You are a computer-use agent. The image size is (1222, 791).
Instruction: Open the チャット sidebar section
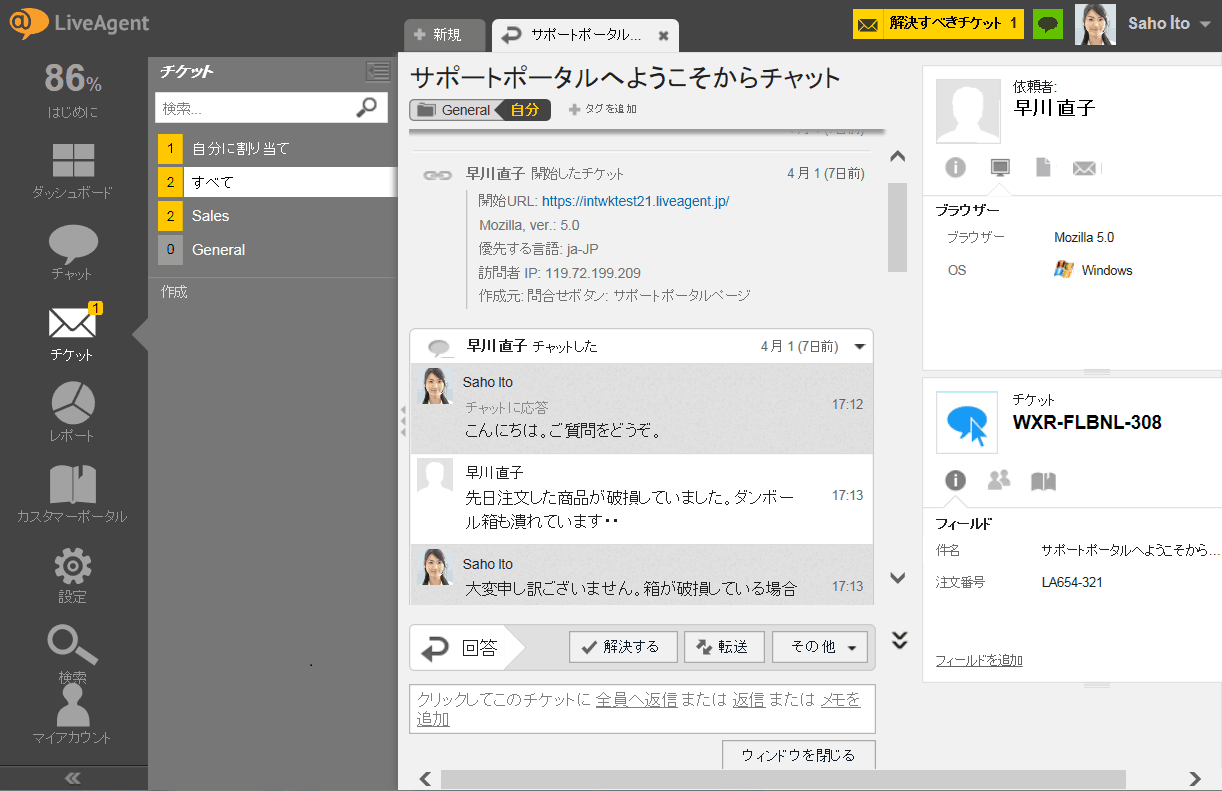coord(73,251)
